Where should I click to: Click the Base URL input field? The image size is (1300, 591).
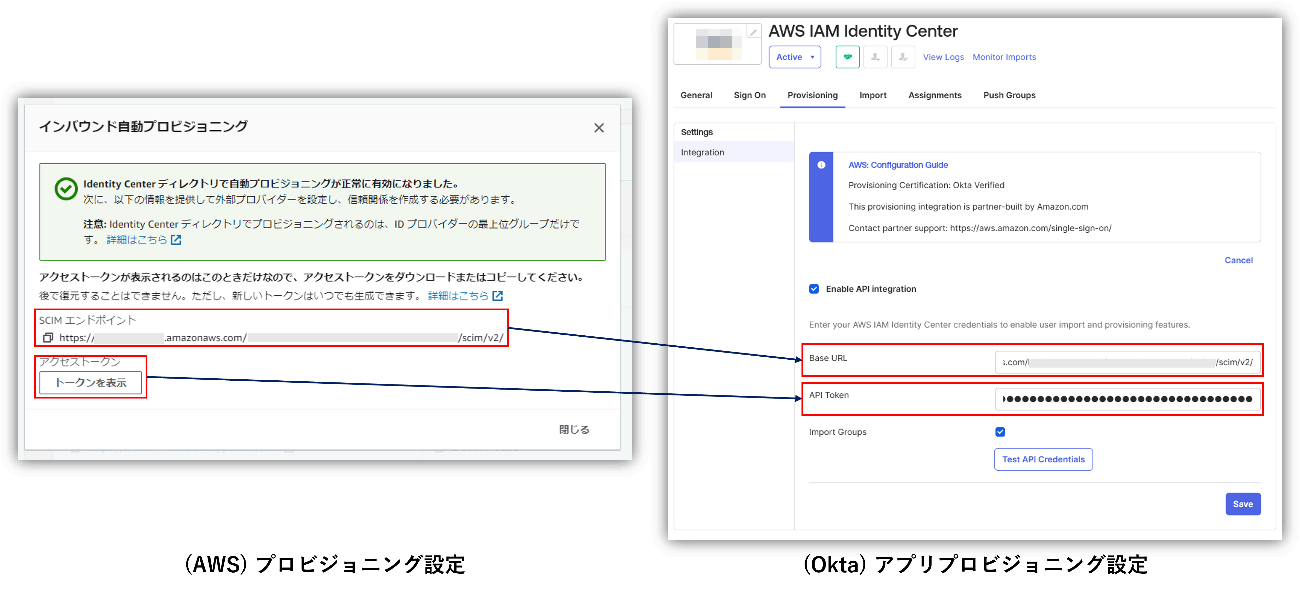coord(1127,362)
